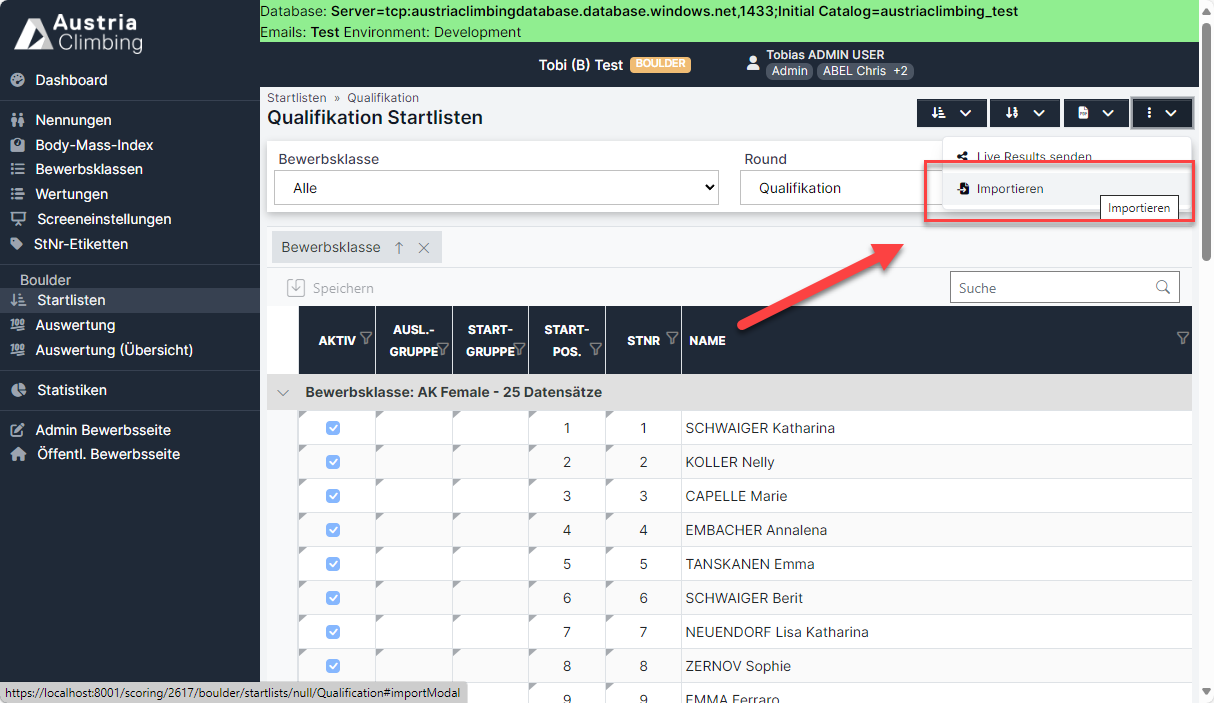Go to Nennungen in the sidebar
The height and width of the screenshot is (703, 1214).
point(73,120)
